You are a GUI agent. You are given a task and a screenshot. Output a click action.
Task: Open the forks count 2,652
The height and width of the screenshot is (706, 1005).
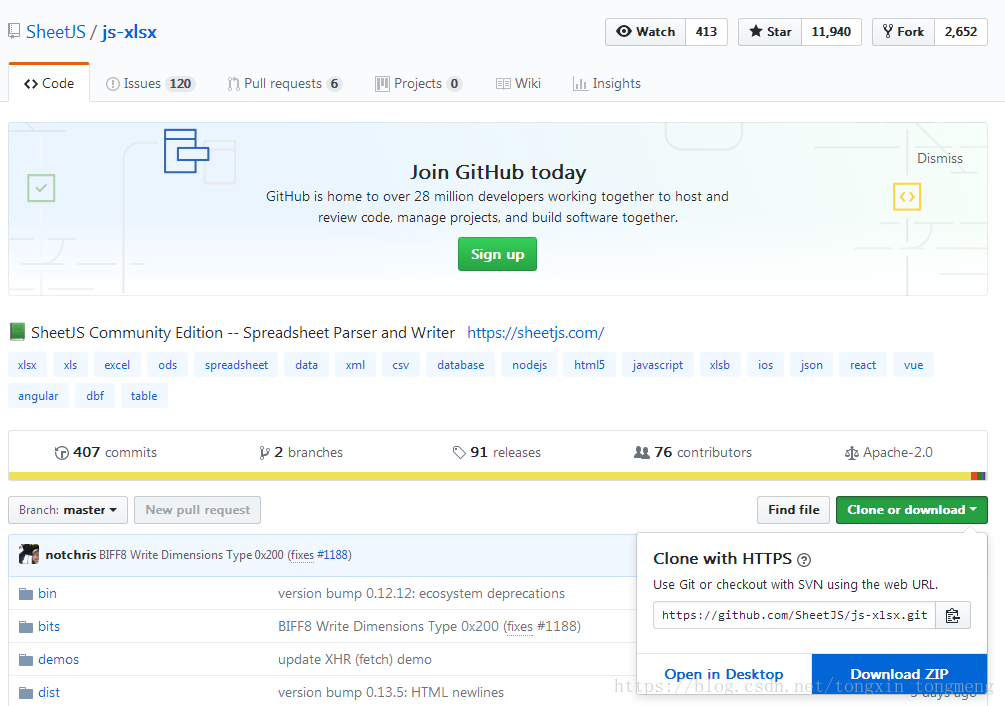tap(961, 32)
